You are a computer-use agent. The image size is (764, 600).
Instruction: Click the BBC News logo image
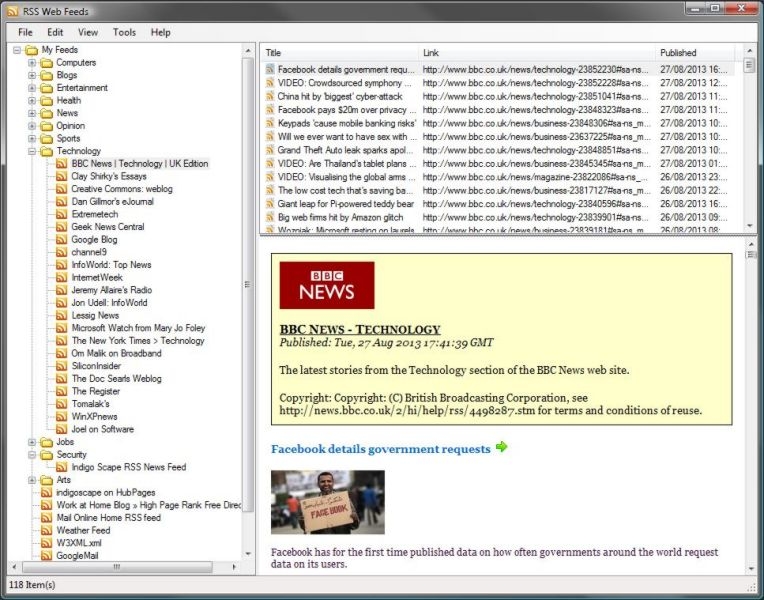(x=327, y=285)
